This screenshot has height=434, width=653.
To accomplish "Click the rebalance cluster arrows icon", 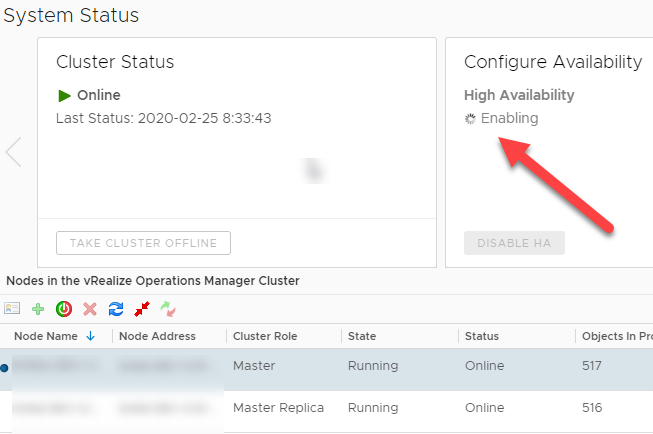I will [x=168, y=309].
